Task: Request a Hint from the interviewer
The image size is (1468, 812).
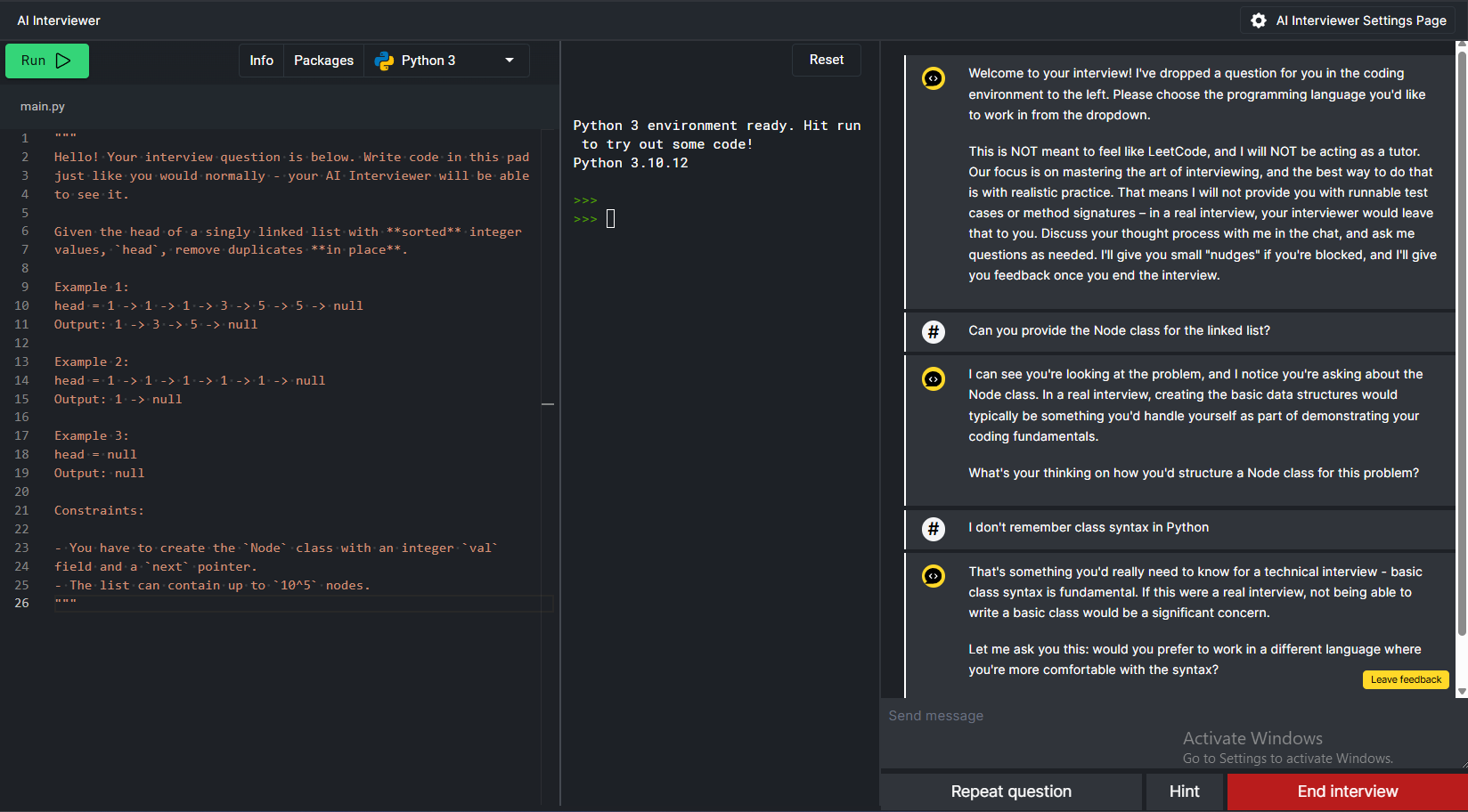Action: [1184, 792]
